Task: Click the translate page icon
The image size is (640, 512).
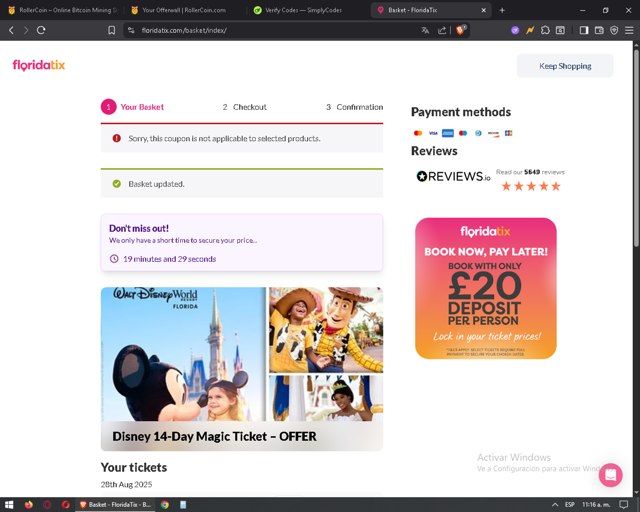Action: [x=425, y=30]
